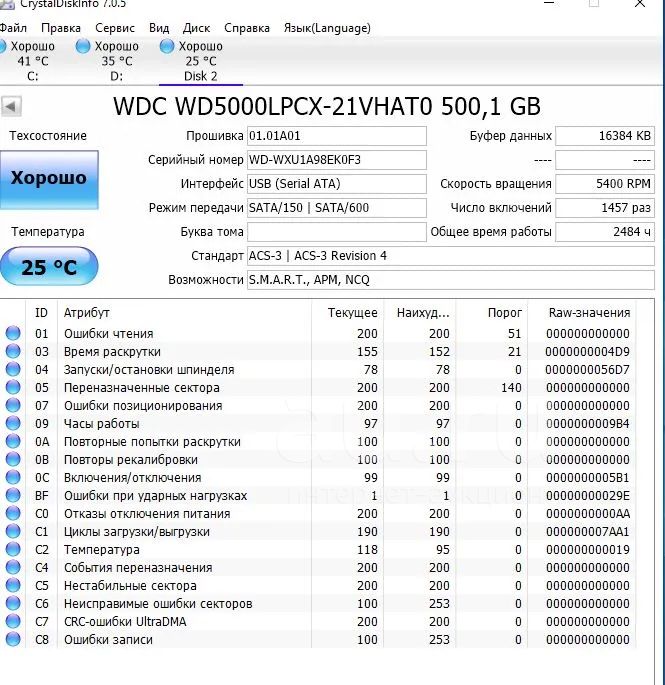Open the Язык(Language) menu

click(327, 28)
